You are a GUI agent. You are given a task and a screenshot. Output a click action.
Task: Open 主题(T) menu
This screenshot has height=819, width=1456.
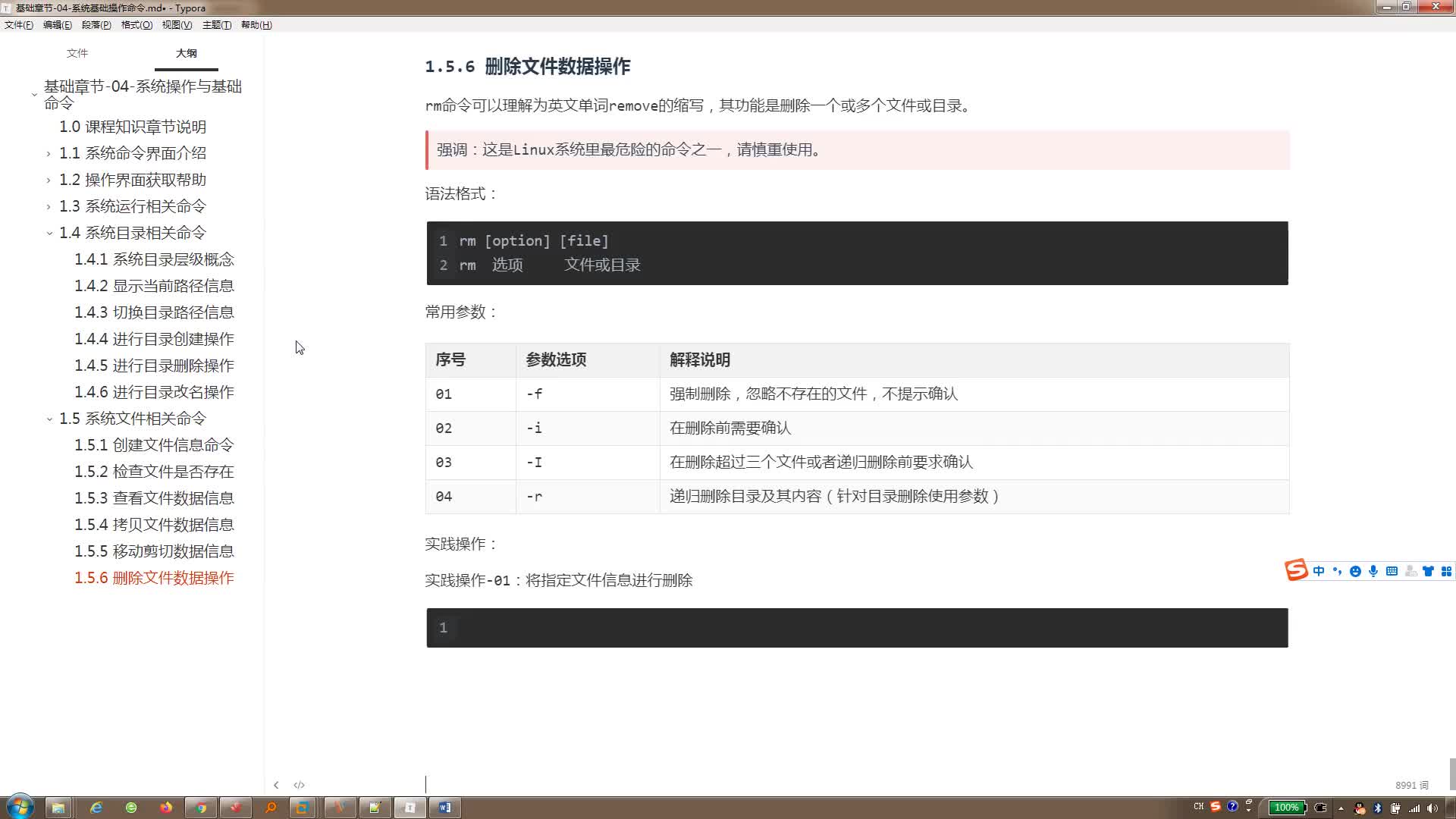click(x=217, y=25)
